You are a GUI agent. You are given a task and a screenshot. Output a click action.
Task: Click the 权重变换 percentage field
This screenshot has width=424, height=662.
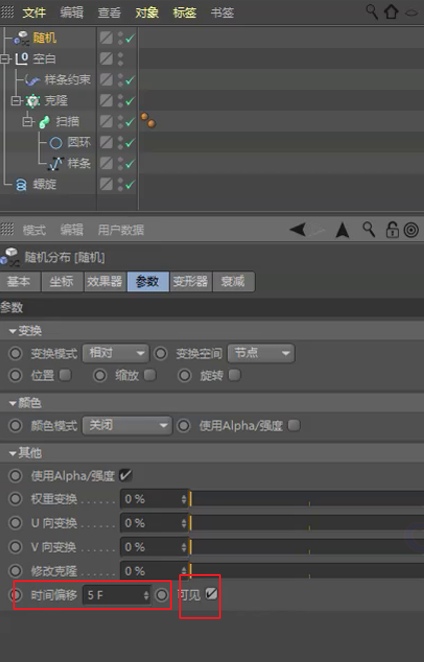154,499
